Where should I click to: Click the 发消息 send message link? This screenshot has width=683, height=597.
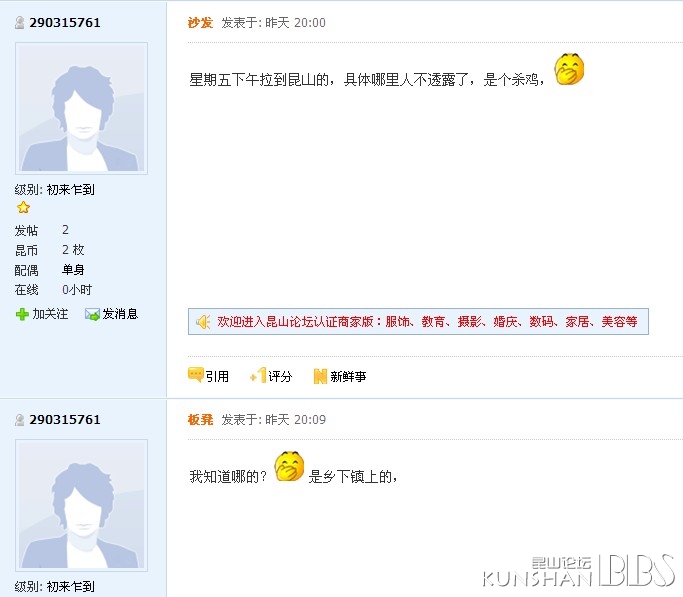(x=120, y=314)
